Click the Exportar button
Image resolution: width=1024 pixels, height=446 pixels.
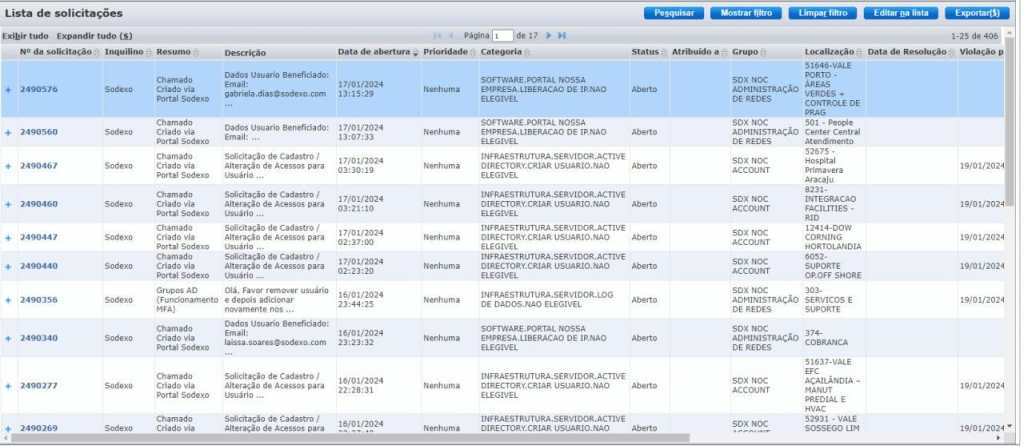click(x=976, y=13)
